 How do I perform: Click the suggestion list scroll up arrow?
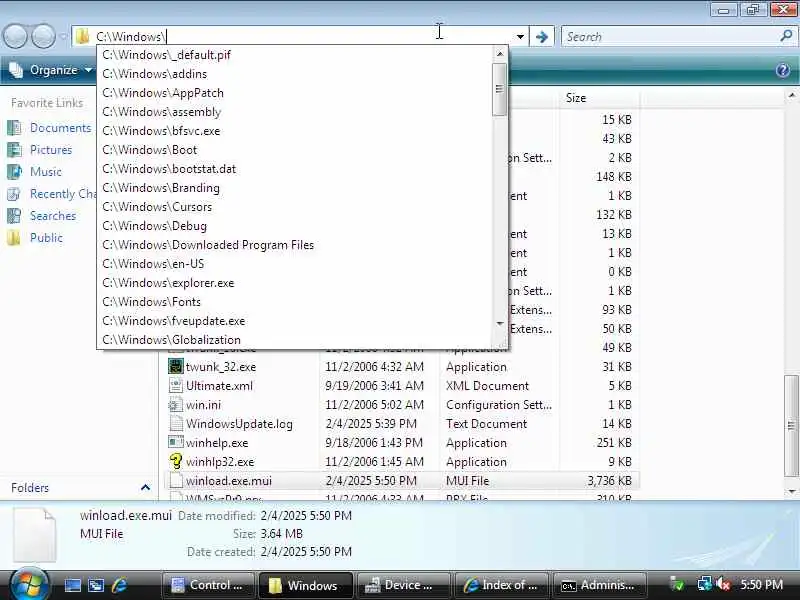coord(500,54)
